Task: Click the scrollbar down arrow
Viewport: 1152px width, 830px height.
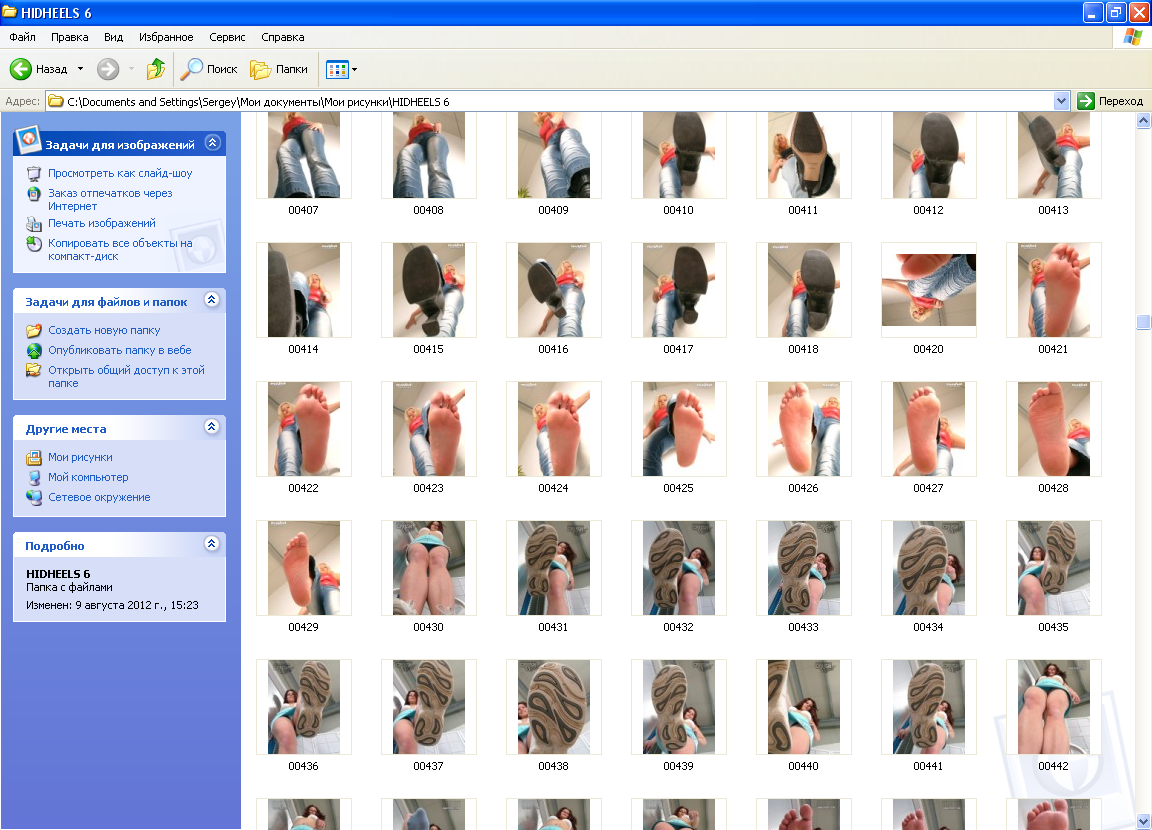Action: tap(1143, 821)
